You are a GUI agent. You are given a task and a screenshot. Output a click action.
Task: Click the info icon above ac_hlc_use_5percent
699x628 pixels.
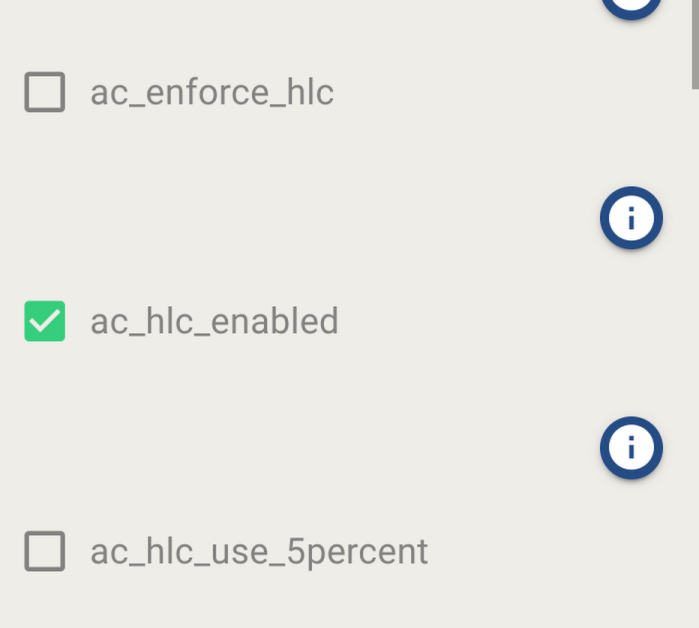[x=631, y=448]
